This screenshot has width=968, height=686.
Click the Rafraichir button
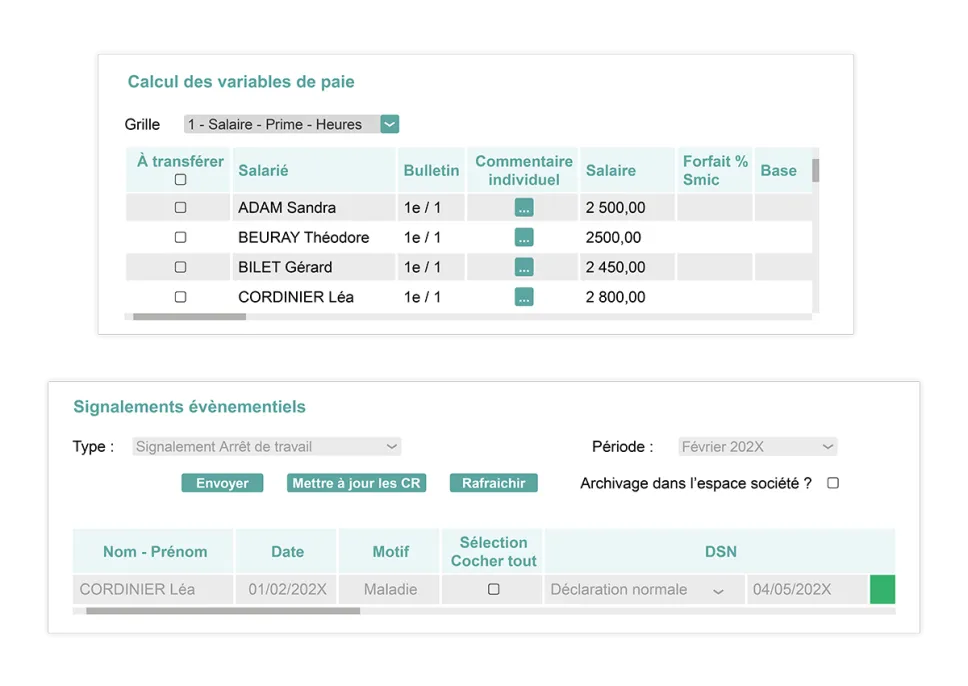pyautogui.click(x=493, y=483)
